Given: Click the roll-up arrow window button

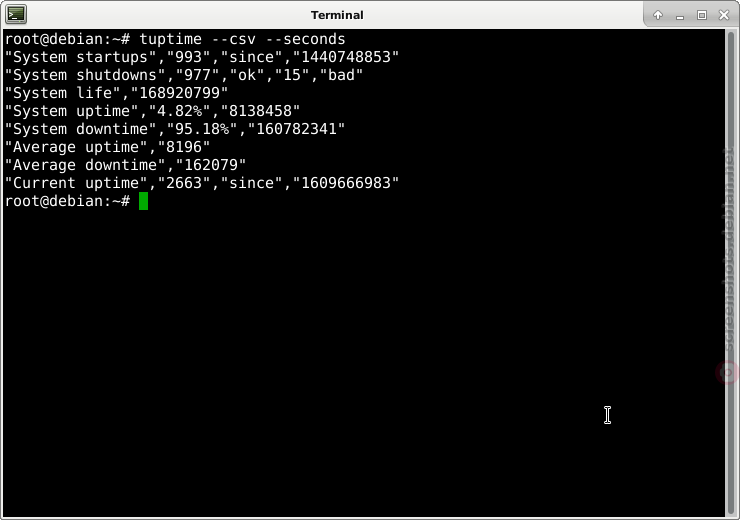Looking at the screenshot, I should pyautogui.click(x=658, y=15).
